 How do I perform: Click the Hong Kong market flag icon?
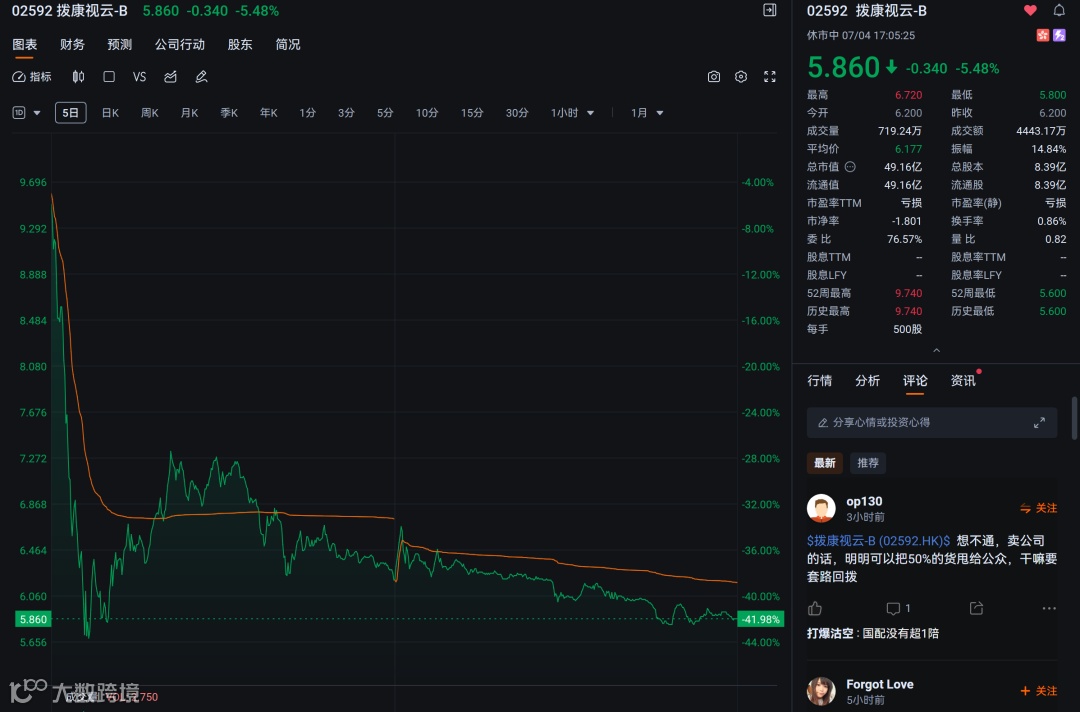click(x=1043, y=35)
